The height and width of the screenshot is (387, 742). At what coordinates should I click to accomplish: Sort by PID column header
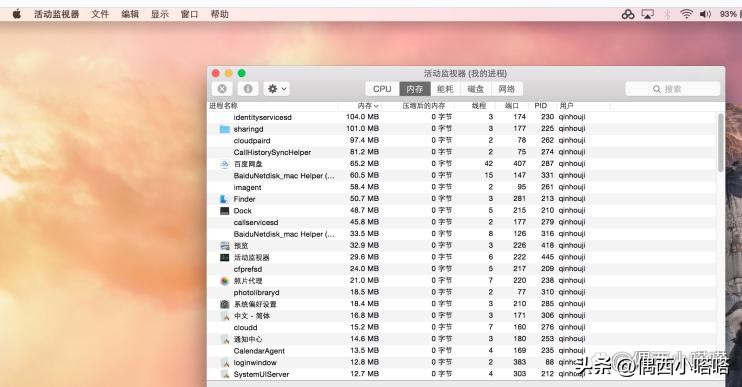click(x=542, y=106)
